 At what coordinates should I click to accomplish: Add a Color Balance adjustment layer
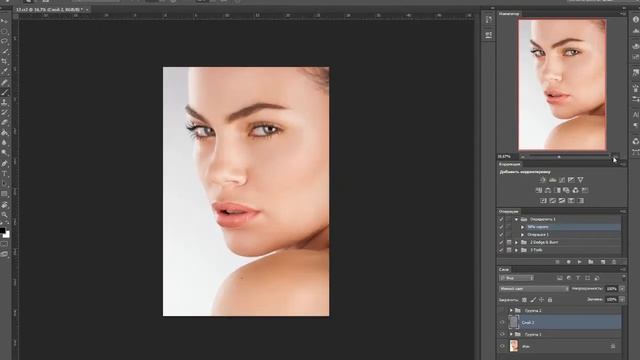548,191
